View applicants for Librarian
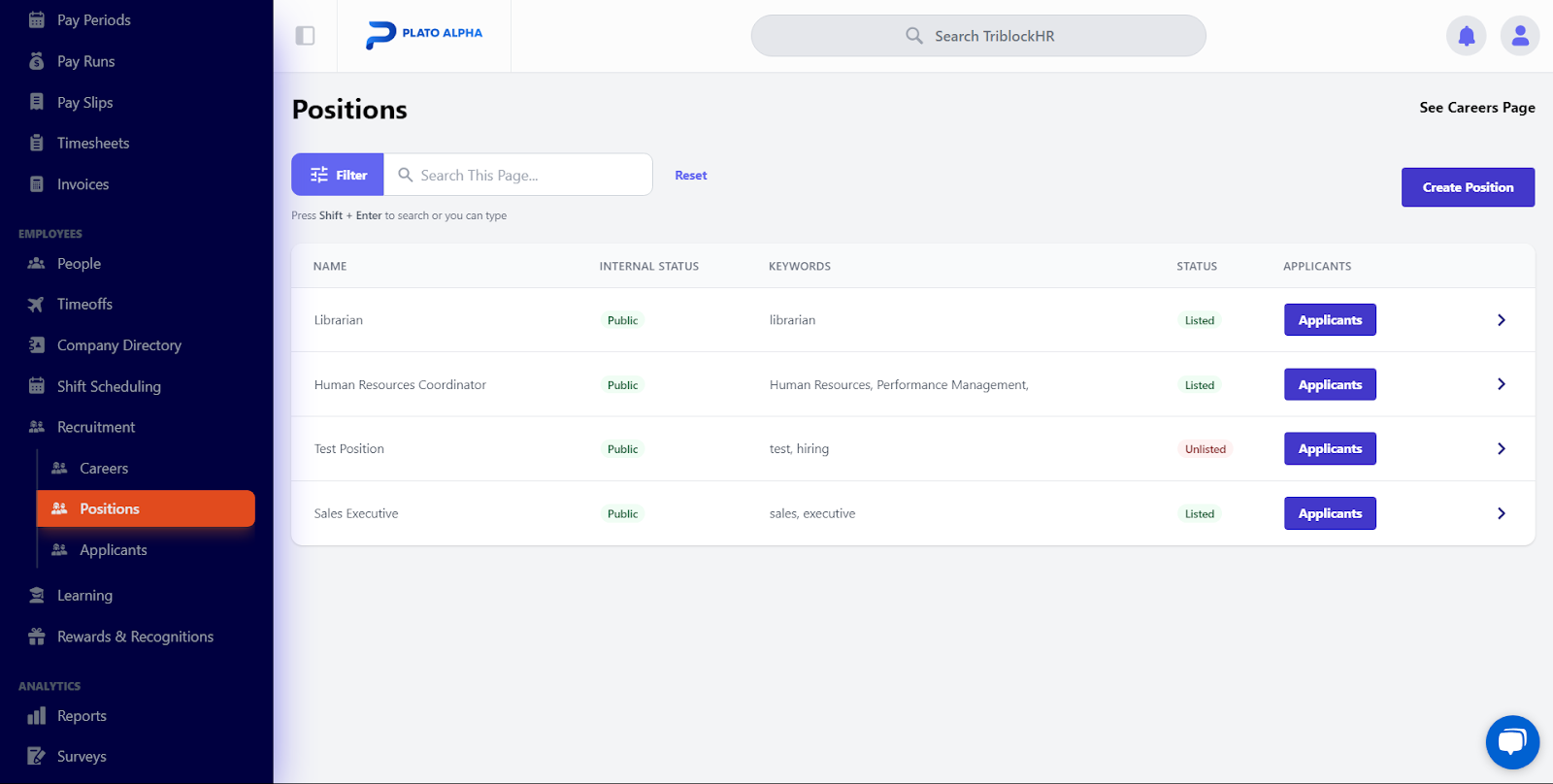This screenshot has width=1553, height=784. point(1330,320)
